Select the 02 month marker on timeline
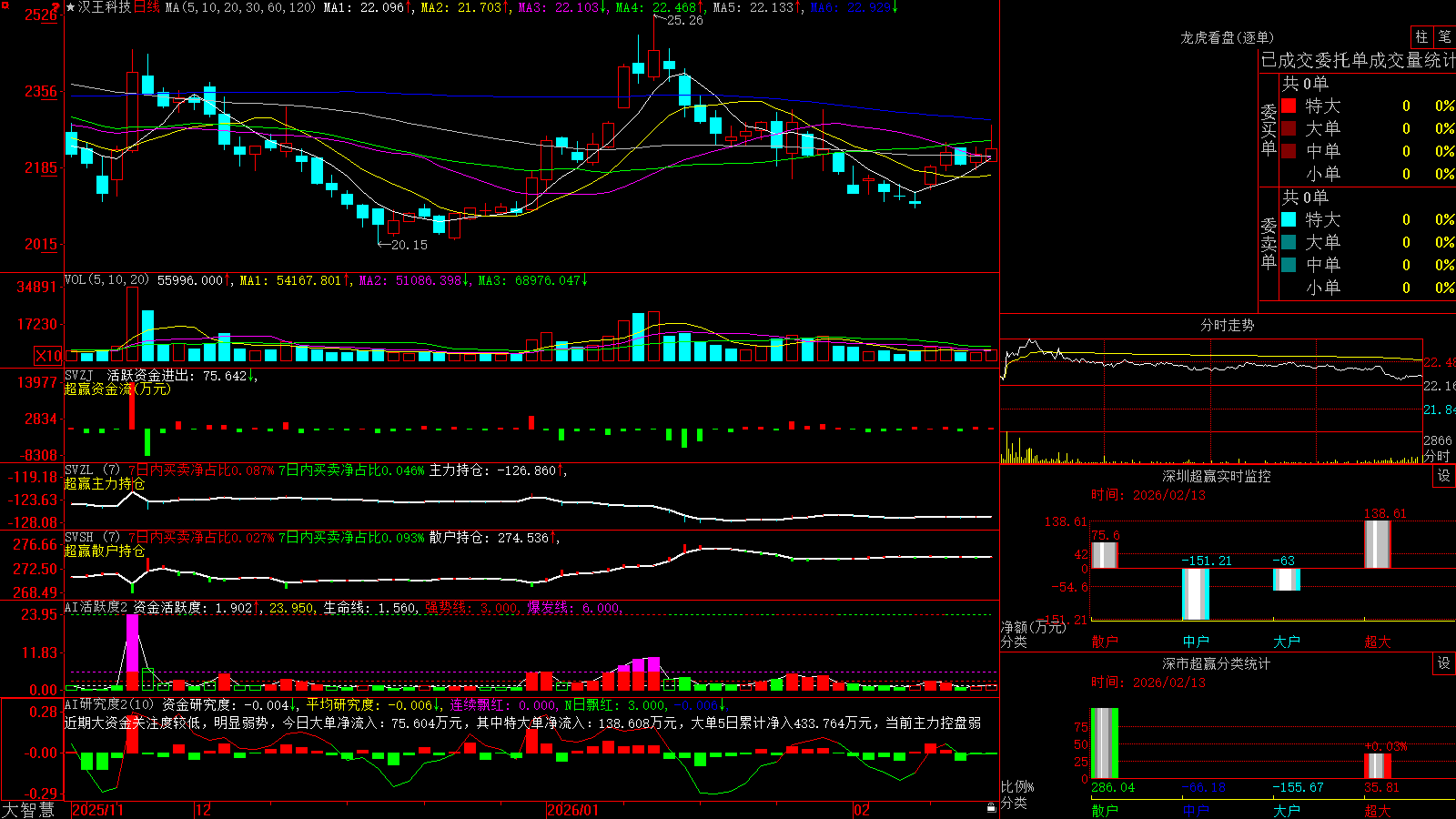The image size is (1456, 819). tap(862, 810)
